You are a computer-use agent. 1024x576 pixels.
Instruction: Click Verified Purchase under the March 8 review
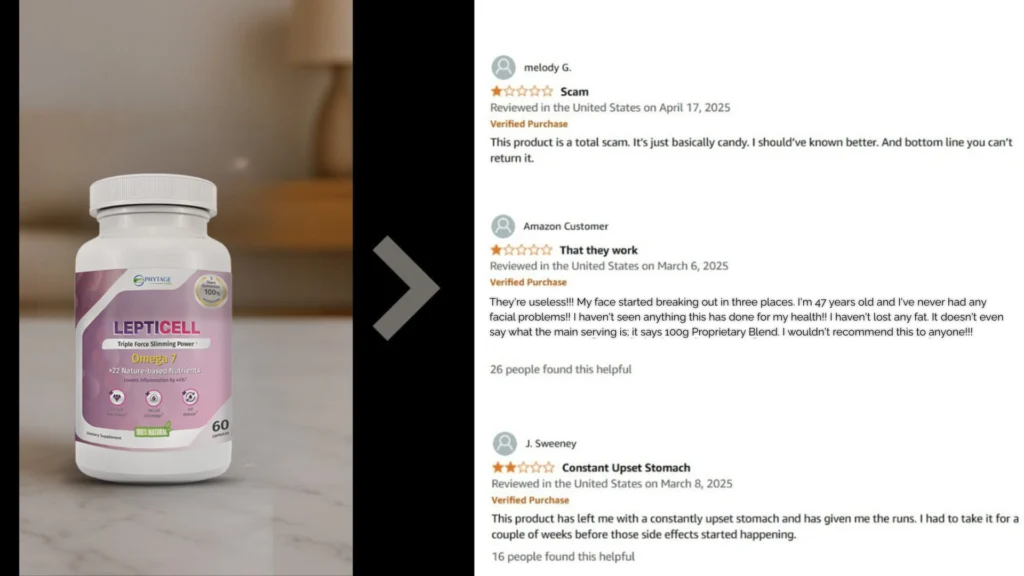(530, 500)
